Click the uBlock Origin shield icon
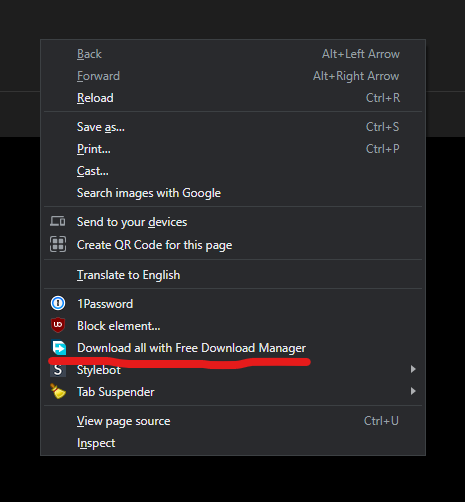 (x=58, y=325)
